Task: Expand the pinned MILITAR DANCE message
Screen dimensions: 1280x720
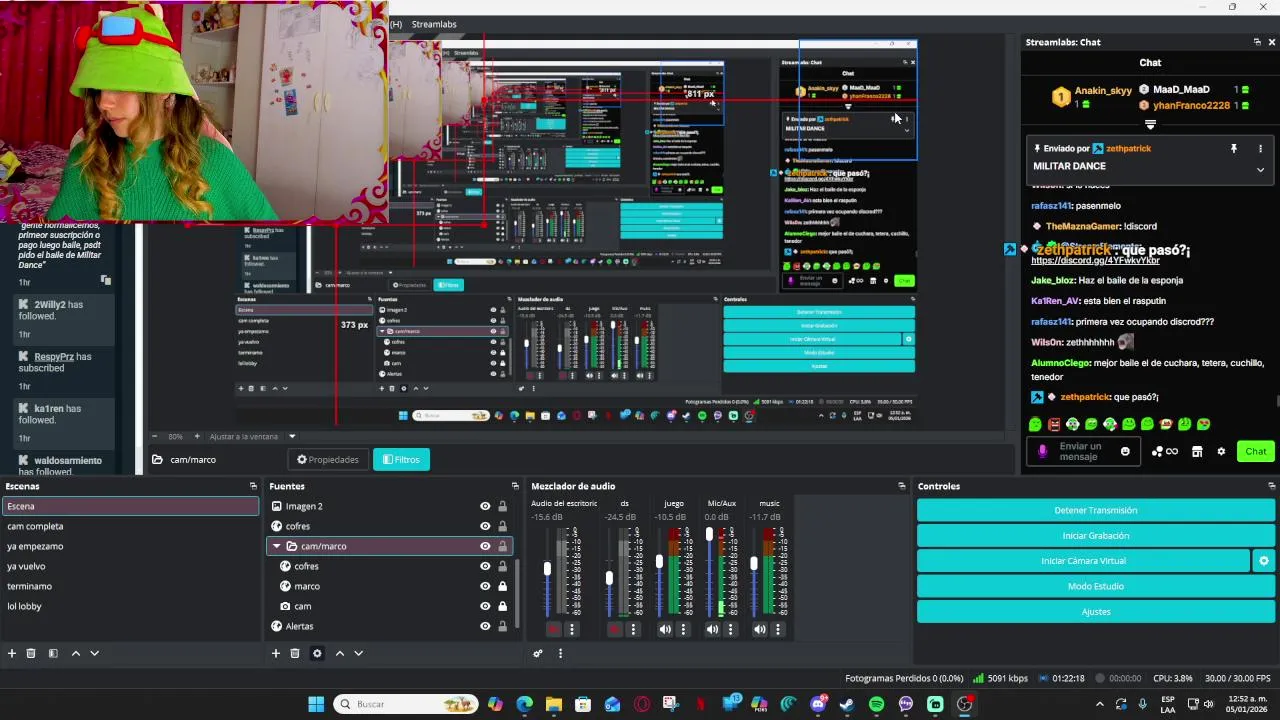Action: [1260, 170]
